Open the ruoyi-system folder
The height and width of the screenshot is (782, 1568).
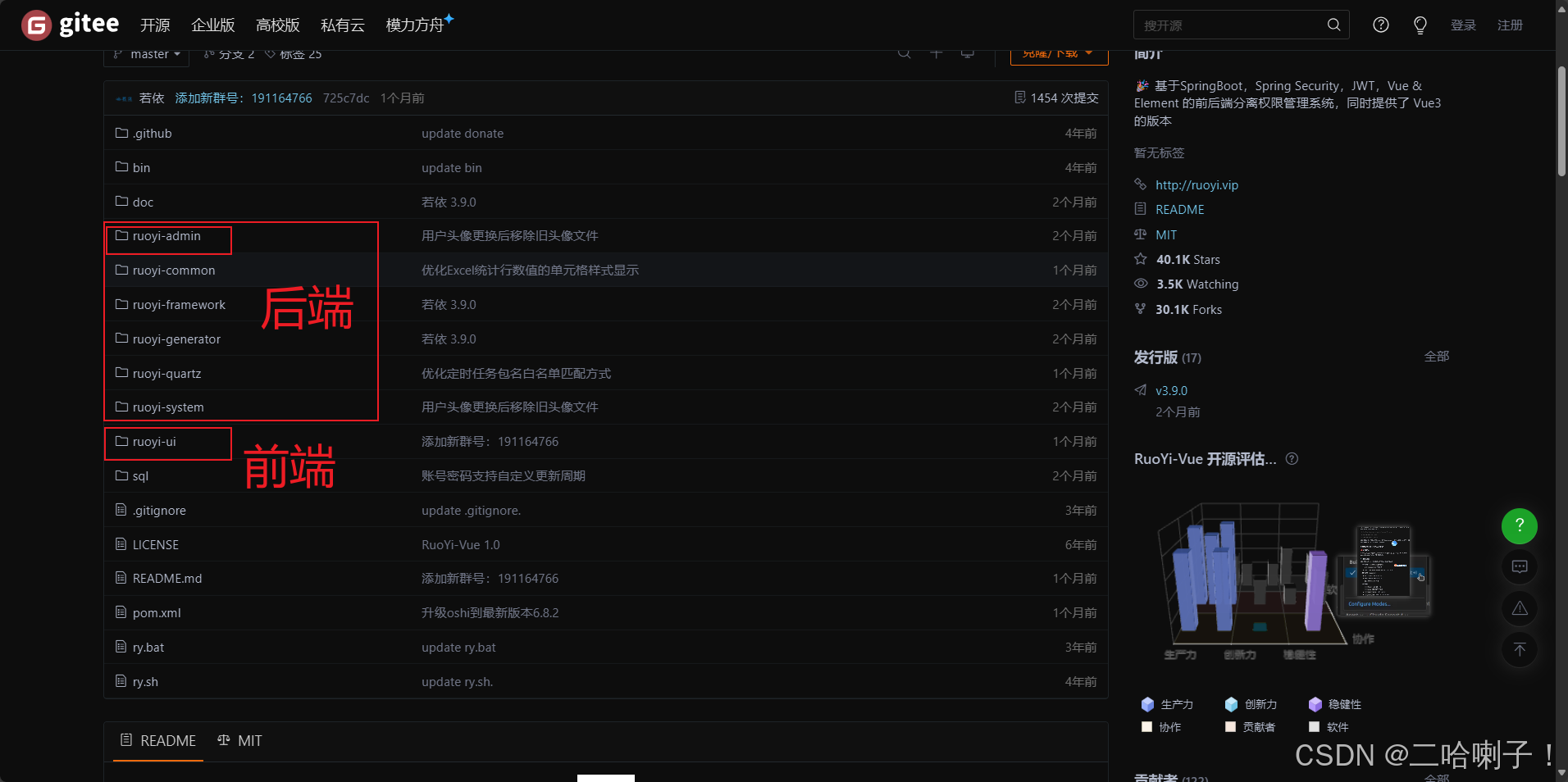pos(168,407)
